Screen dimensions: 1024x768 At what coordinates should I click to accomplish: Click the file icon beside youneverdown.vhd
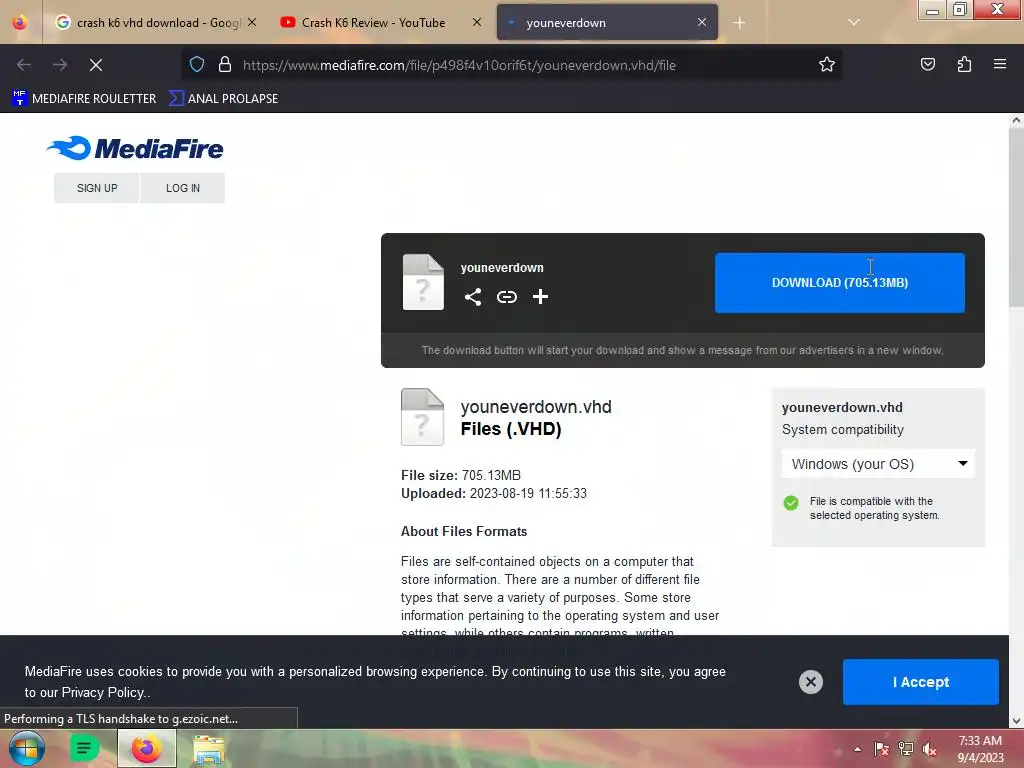point(422,417)
